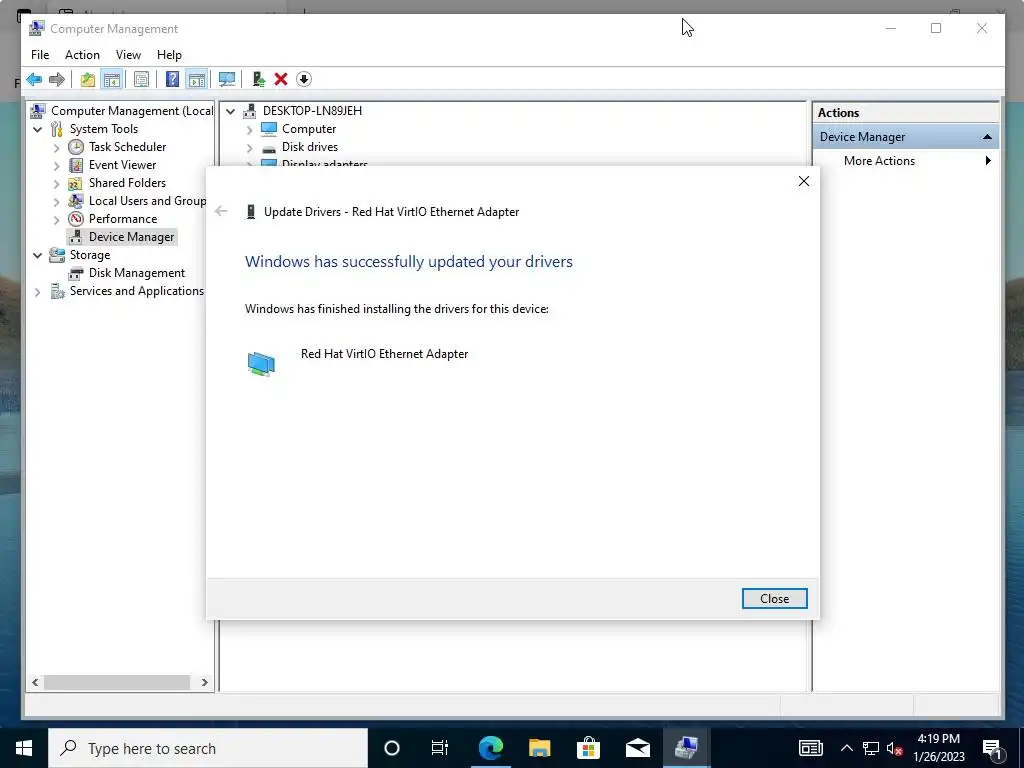Select Device Manager in the console tree
Image resolution: width=1024 pixels, height=768 pixels.
(131, 237)
